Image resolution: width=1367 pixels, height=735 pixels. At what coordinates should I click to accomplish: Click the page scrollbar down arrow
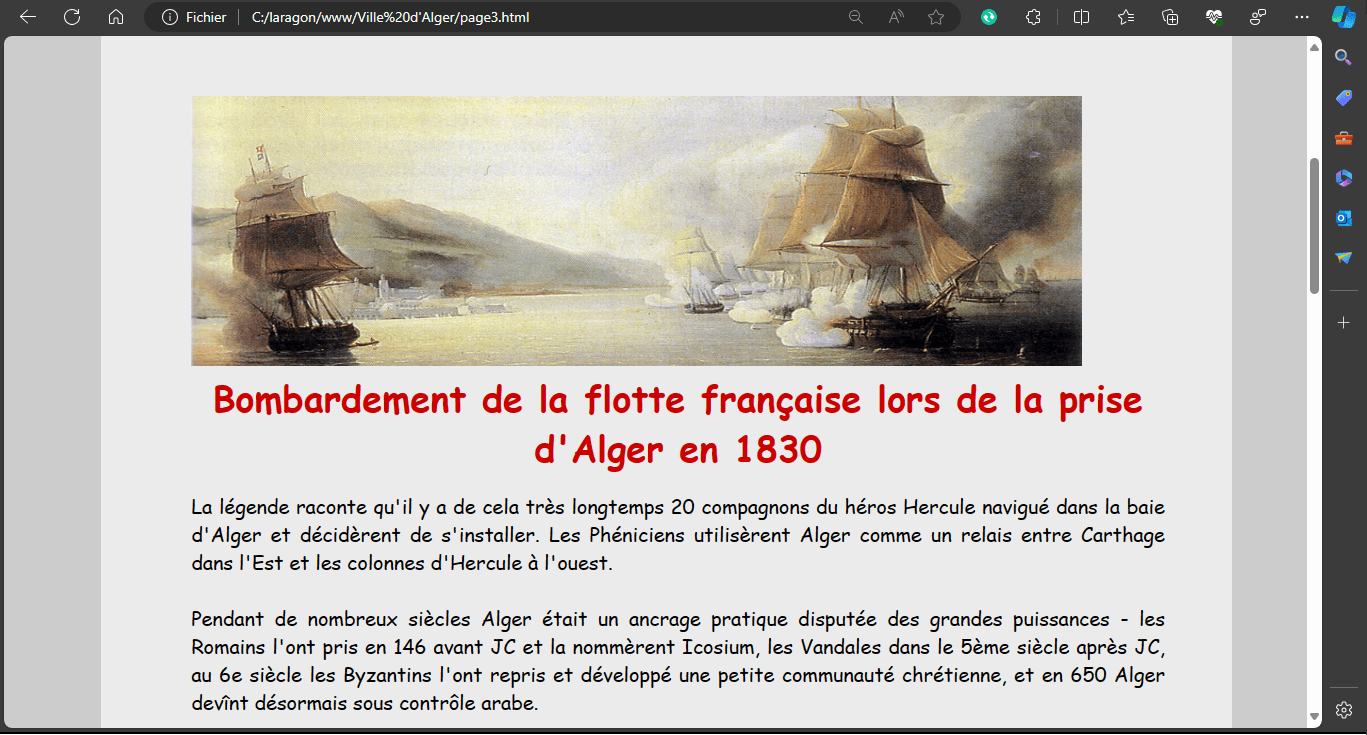tap(1315, 716)
